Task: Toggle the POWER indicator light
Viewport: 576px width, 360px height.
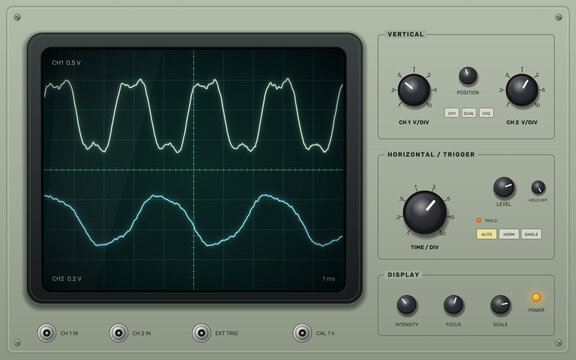Action: [x=536, y=297]
